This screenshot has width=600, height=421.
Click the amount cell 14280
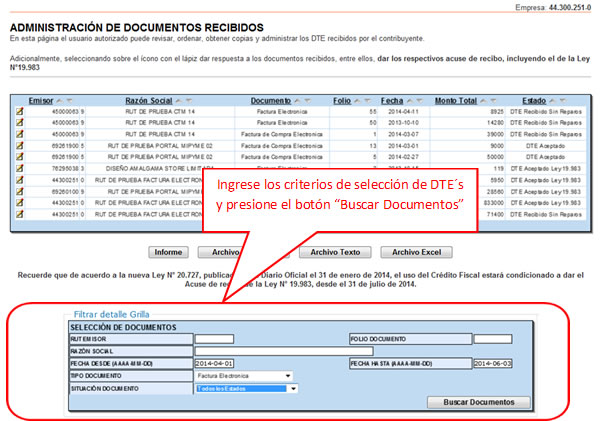(496, 122)
